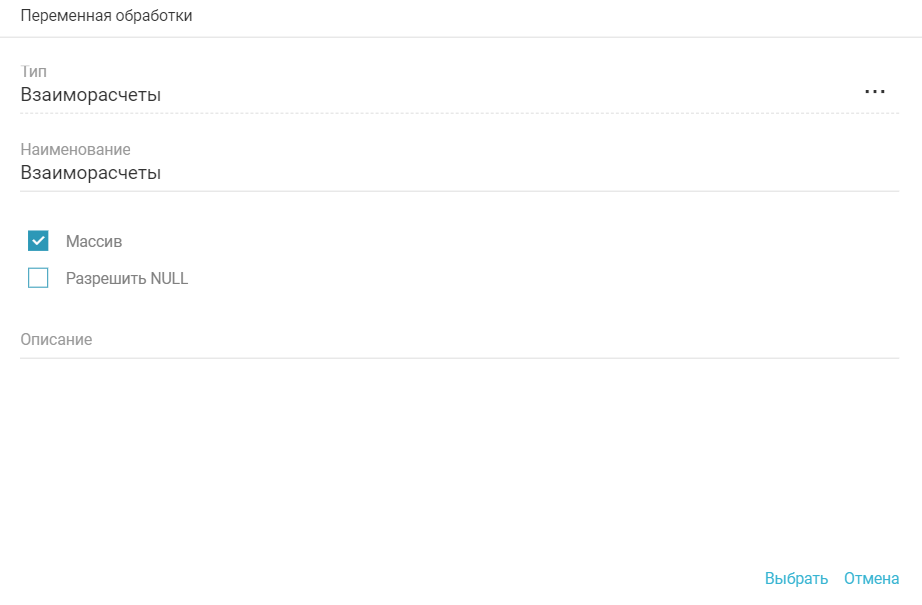Select the three-dots icon in Тип row
Image resolution: width=922 pixels, height=605 pixels.
coord(875,91)
